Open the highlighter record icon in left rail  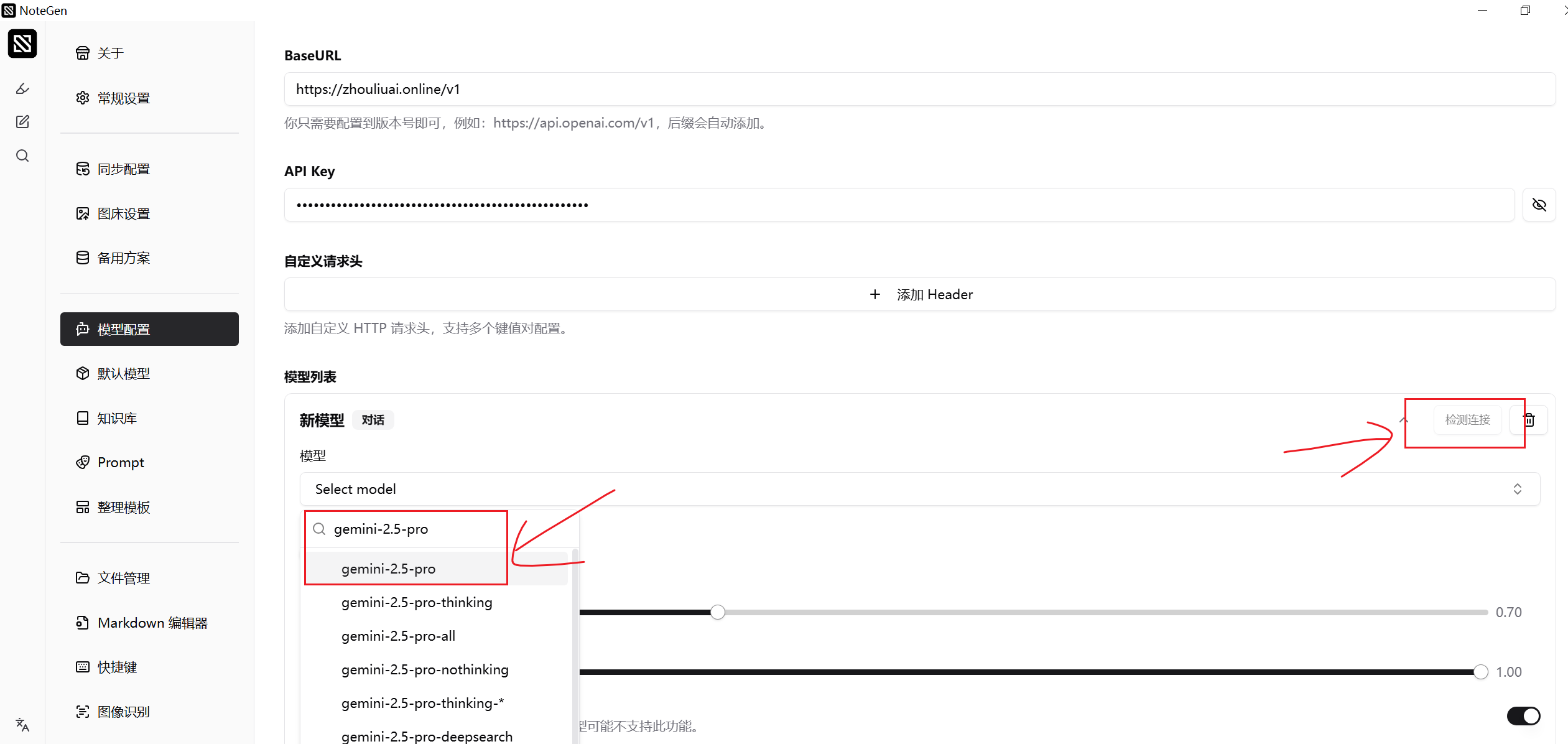tap(22, 88)
